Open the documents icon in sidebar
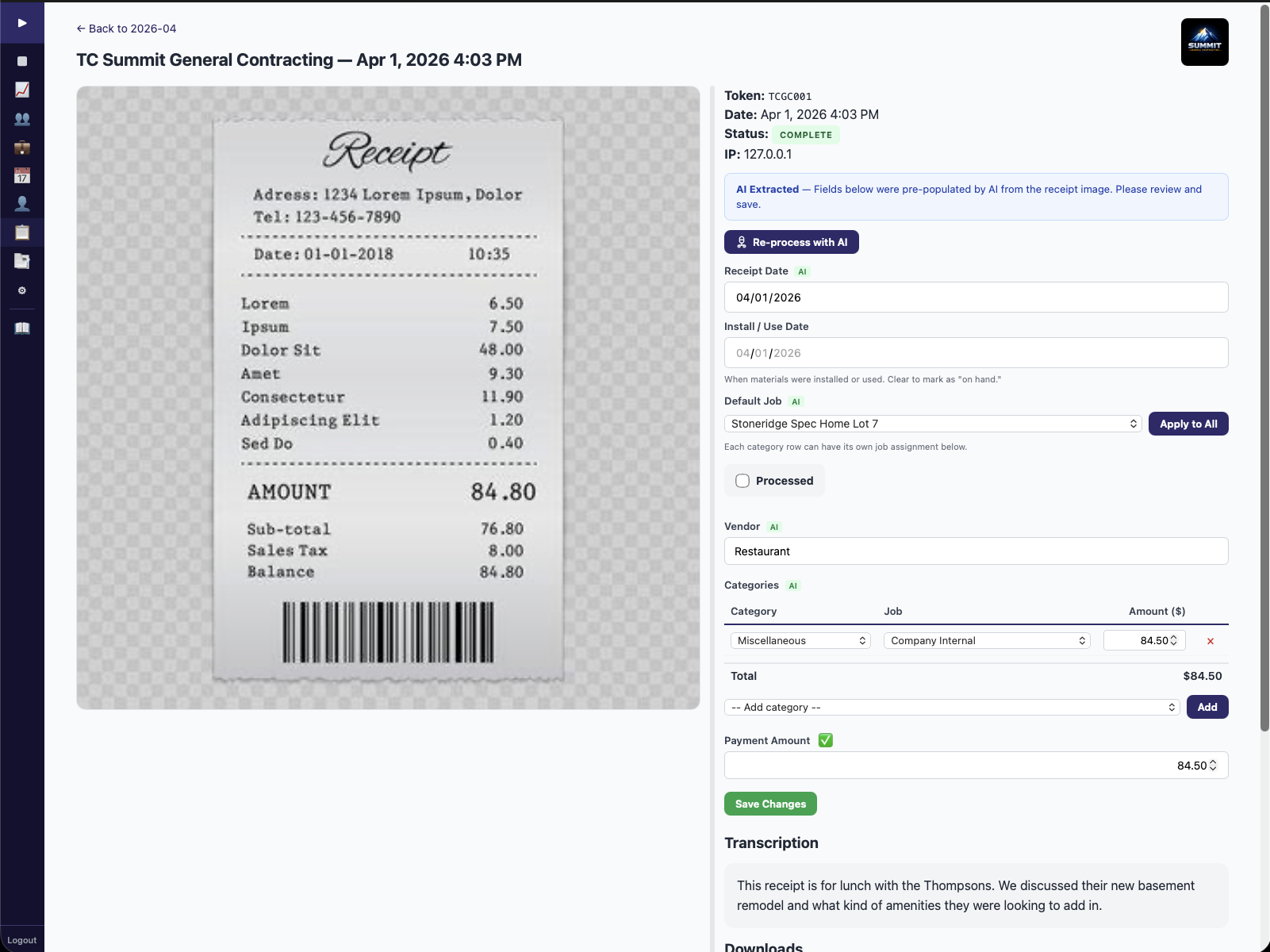Screen dimensions: 1270x952 point(22,261)
